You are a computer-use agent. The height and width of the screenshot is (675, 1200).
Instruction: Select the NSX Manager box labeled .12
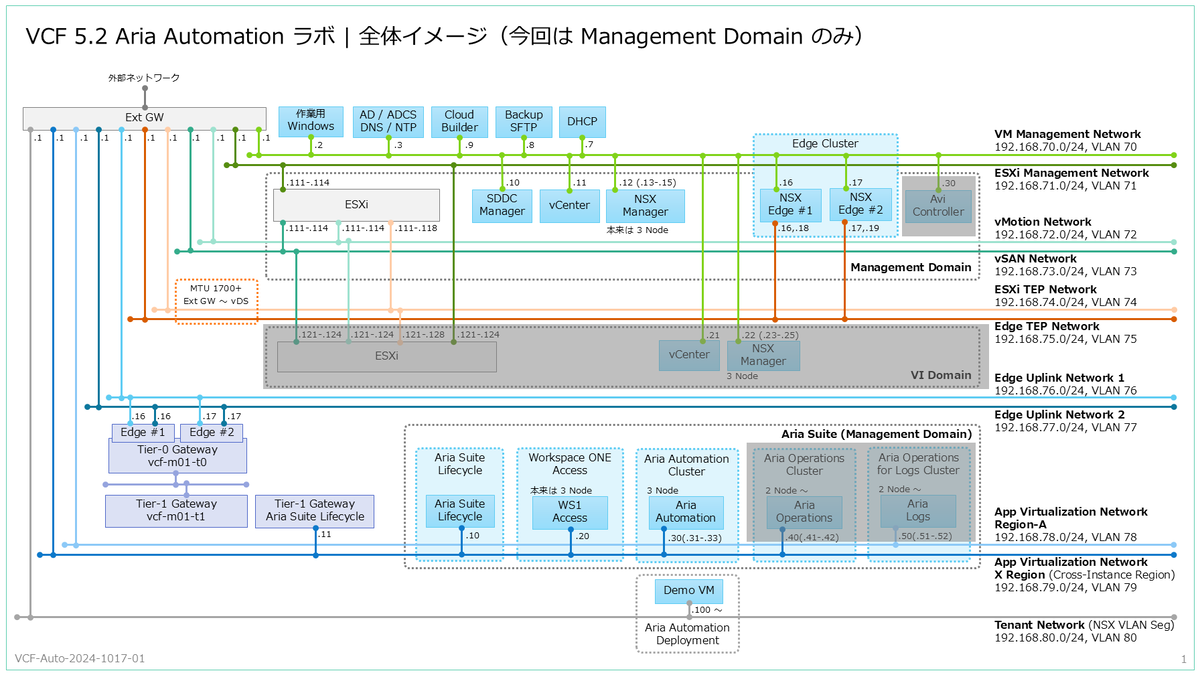[645, 205]
